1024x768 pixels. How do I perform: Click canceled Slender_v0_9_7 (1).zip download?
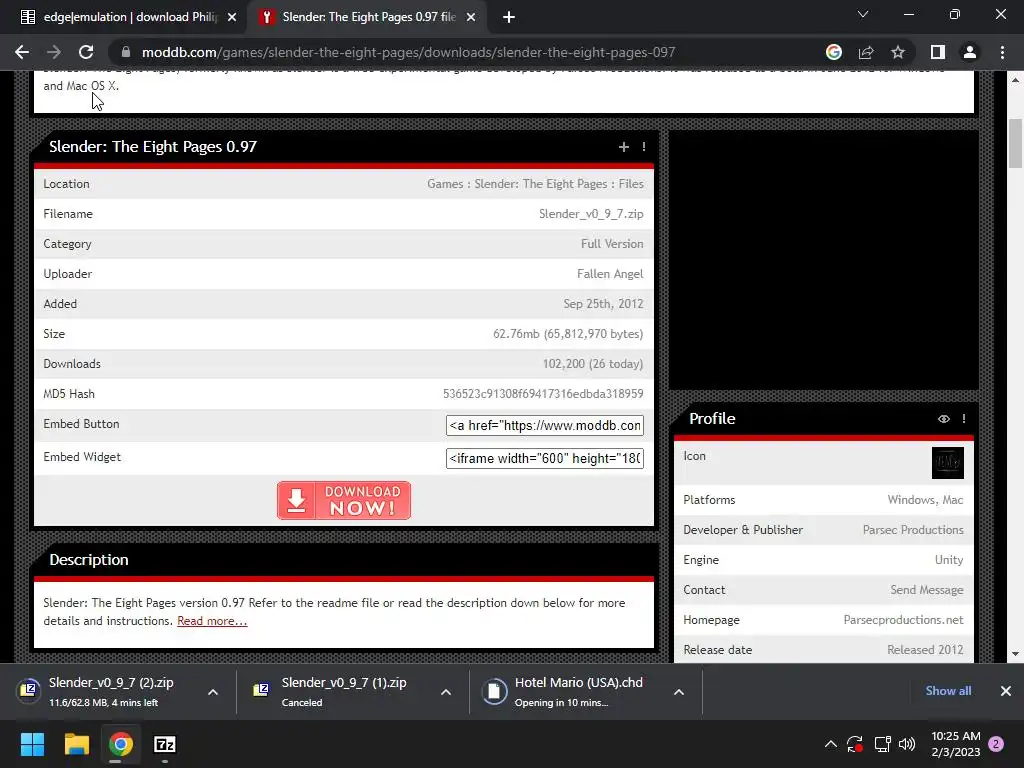[x=336, y=692]
